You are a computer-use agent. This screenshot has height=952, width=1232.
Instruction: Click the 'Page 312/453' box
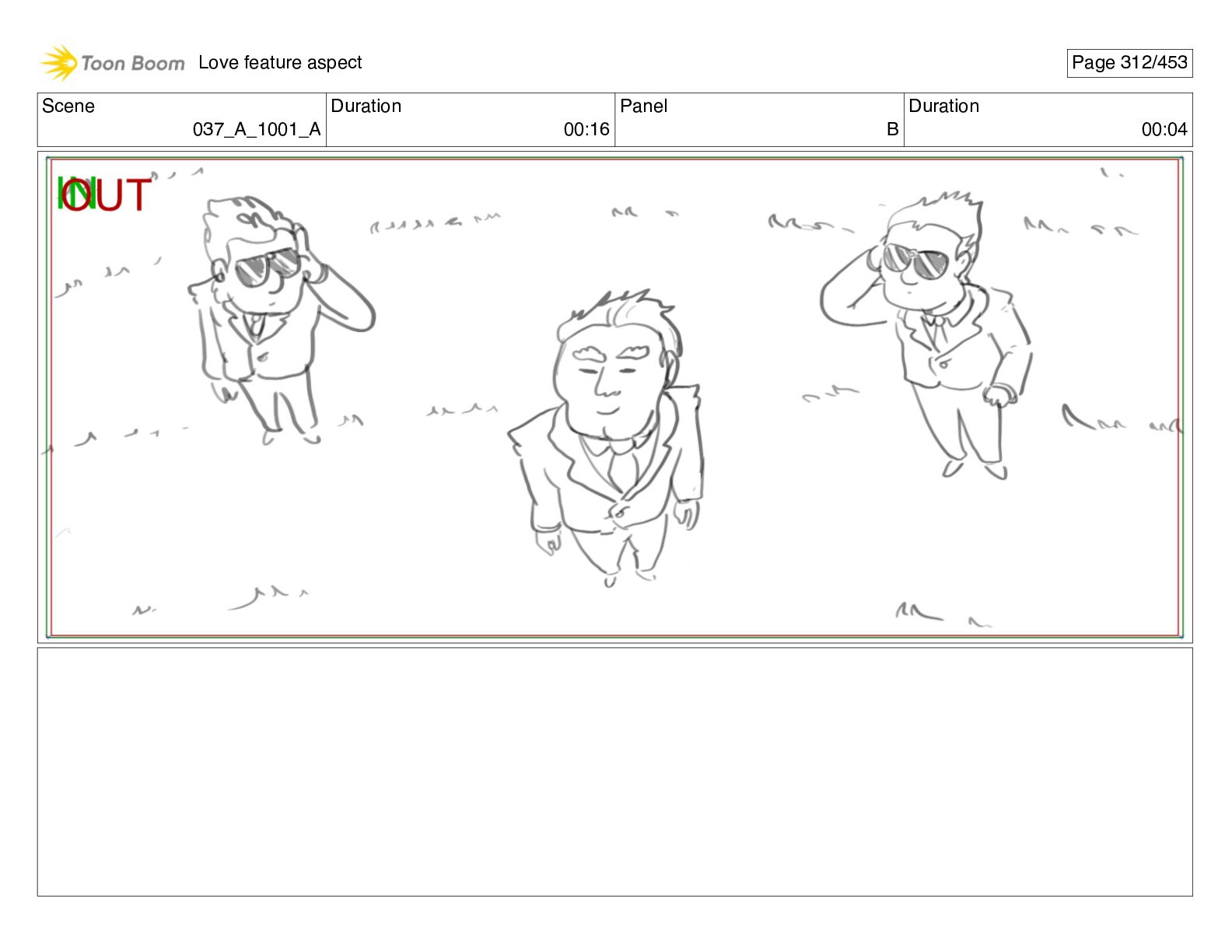[1129, 63]
